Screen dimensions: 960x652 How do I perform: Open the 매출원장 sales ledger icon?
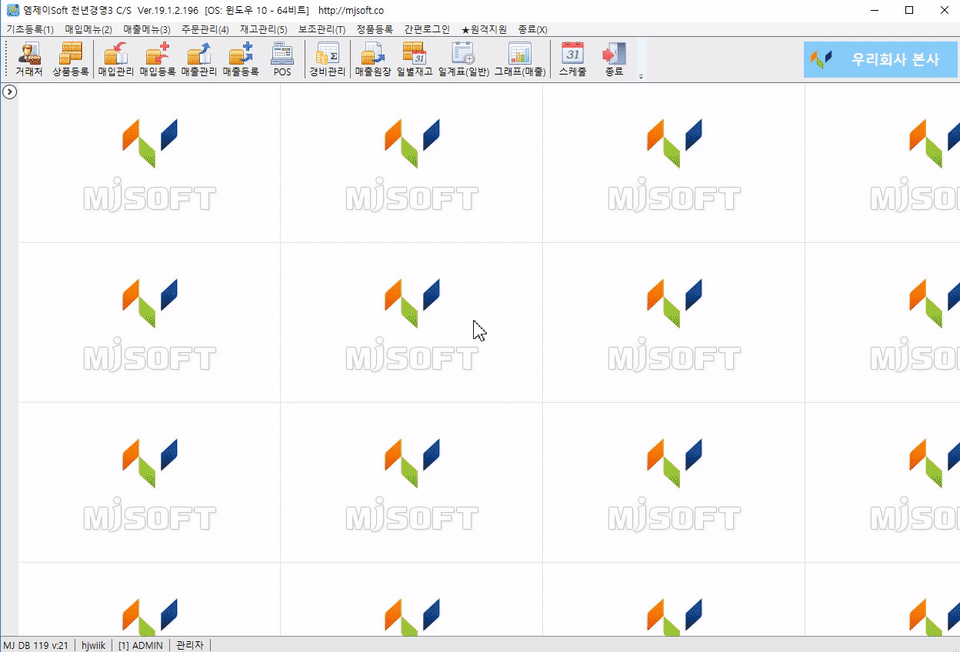[373, 59]
